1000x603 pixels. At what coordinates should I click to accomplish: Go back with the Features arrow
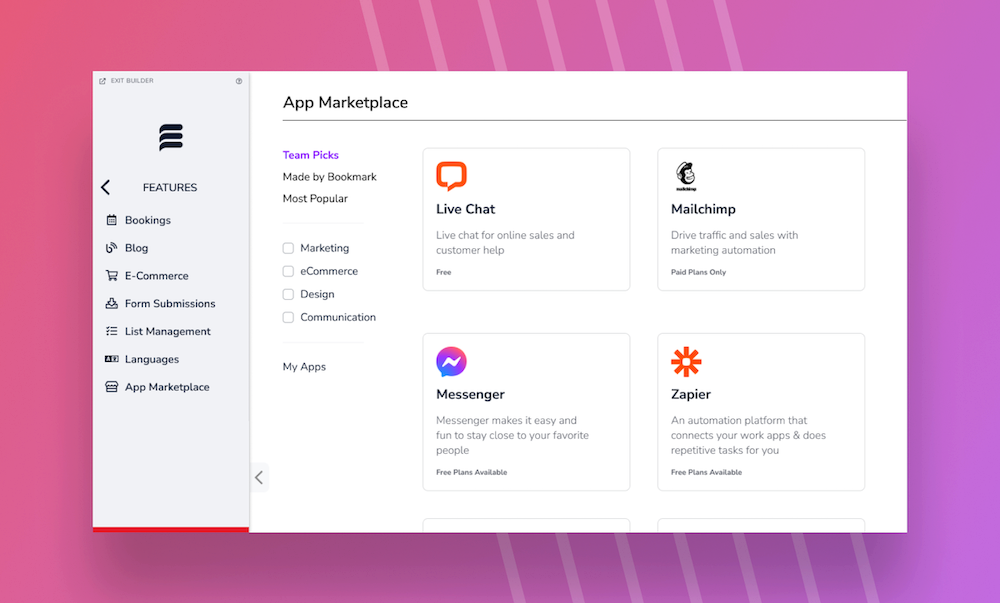[106, 187]
